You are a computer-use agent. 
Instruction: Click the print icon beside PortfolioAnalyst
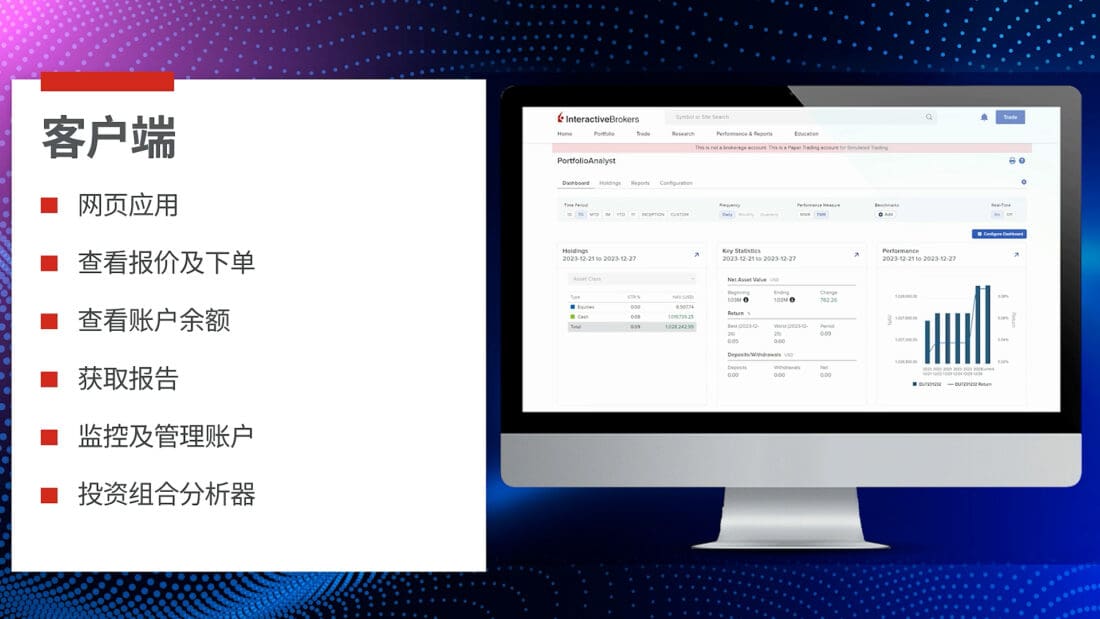1012,161
